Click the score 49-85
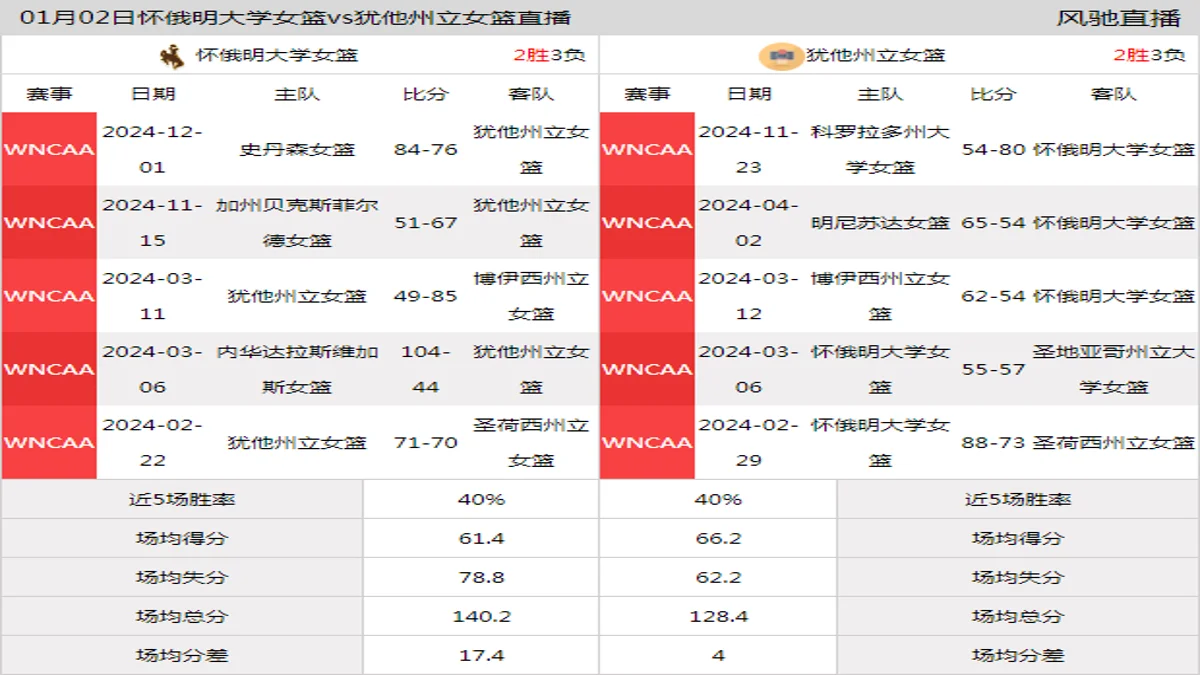The height and width of the screenshot is (675, 1200). (x=426, y=295)
